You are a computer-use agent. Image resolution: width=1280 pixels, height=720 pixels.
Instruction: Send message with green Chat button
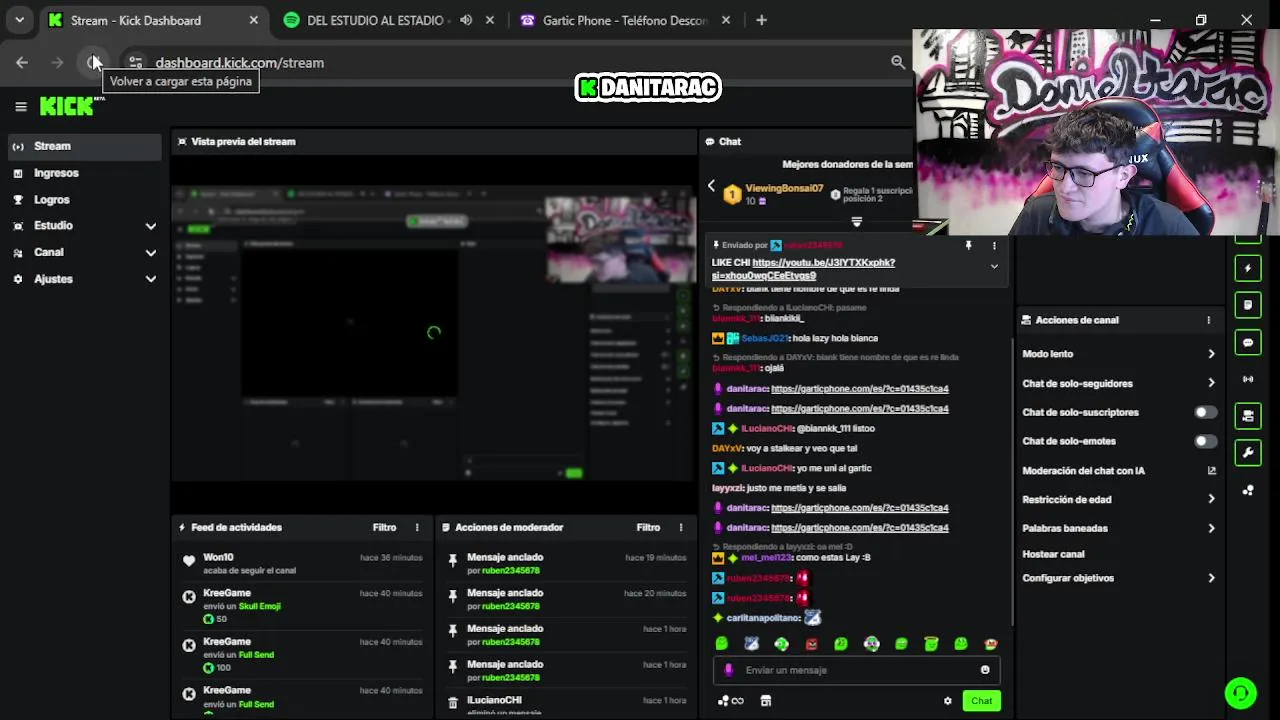point(981,701)
